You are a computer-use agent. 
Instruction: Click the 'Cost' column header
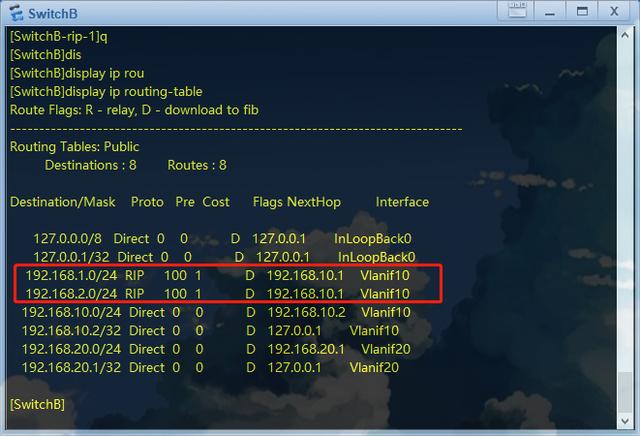[x=216, y=202]
